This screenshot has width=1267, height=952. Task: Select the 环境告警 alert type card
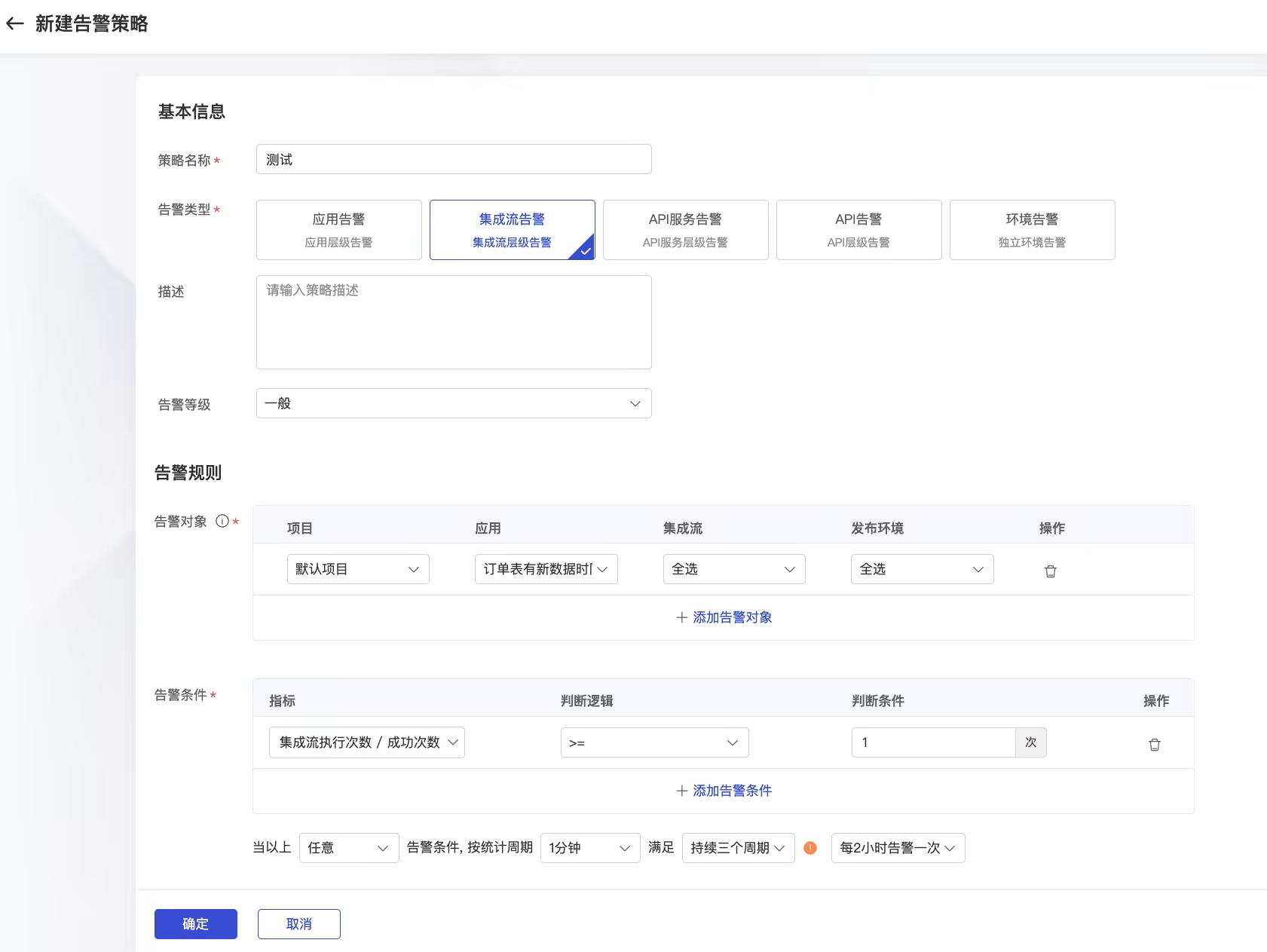(x=1032, y=230)
